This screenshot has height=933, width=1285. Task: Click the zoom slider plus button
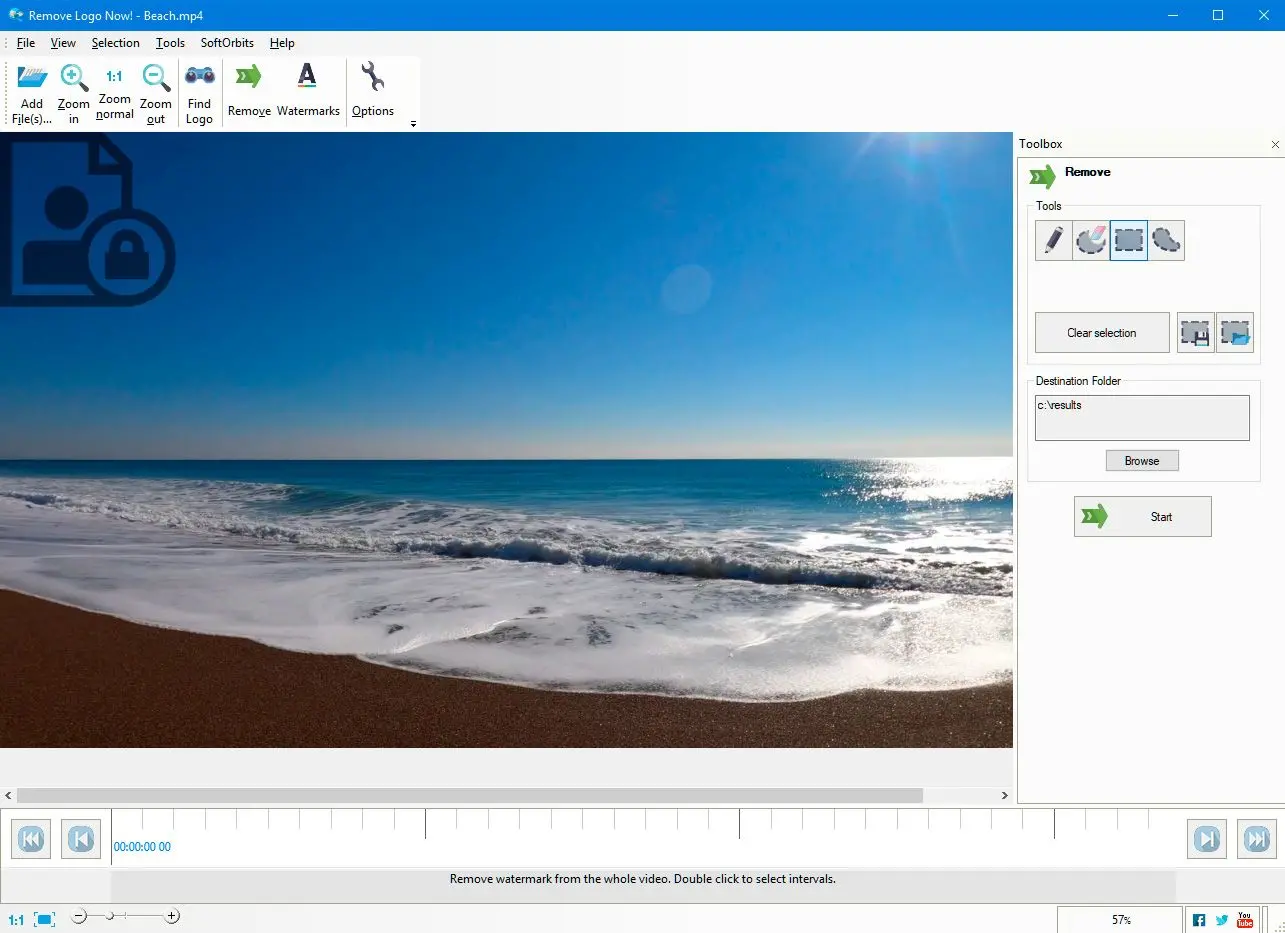(x=172, y=916)
